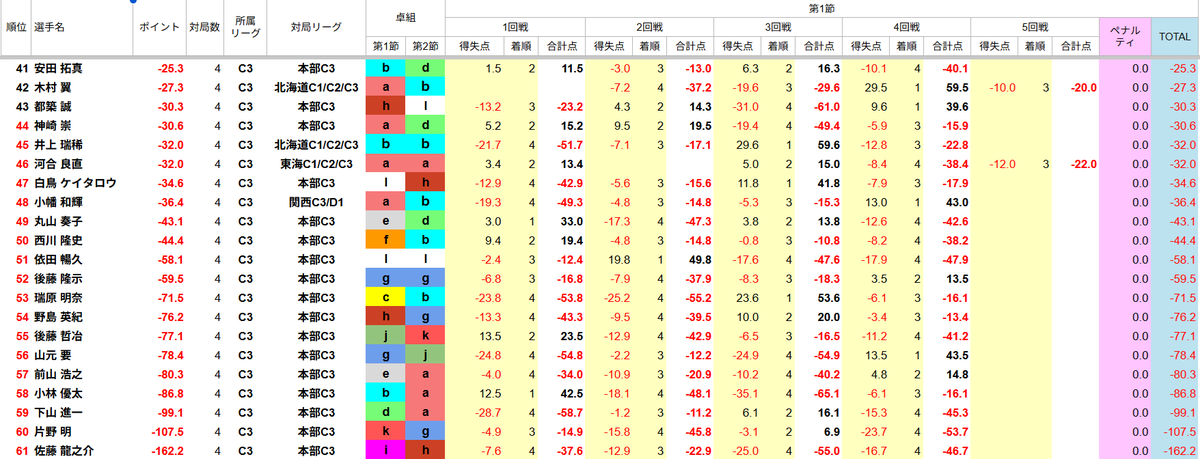Image resolution: width=1200 pixels, height=459 pixels.
Task: Select player name 白鳥 ケイタロウ
Action: coord(75,182)
